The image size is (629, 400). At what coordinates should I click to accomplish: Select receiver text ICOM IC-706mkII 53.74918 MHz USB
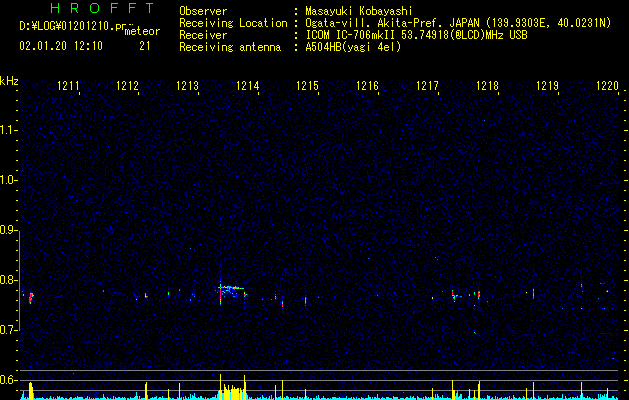click(x=416, y=35)
